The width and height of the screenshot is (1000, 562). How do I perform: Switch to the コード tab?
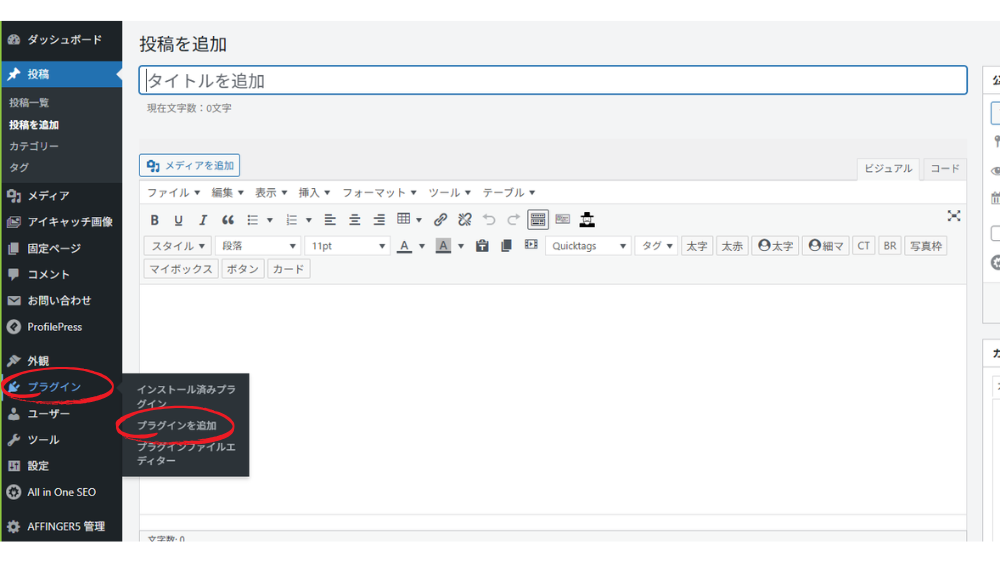coord(945,169)
